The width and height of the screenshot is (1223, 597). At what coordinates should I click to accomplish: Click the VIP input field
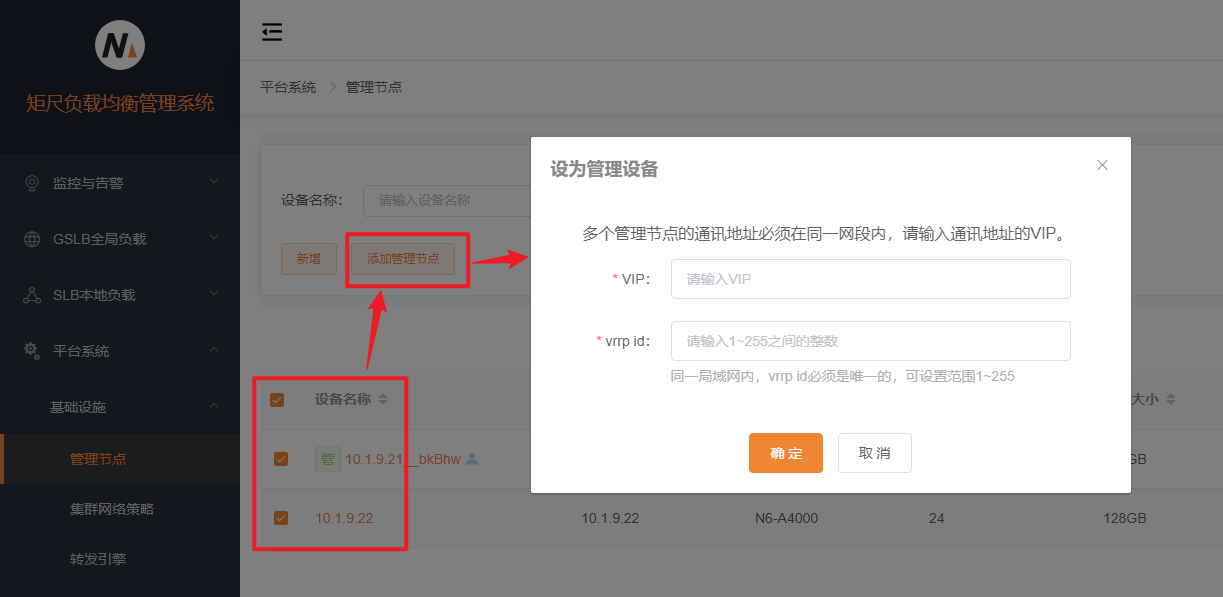point(870,279)
